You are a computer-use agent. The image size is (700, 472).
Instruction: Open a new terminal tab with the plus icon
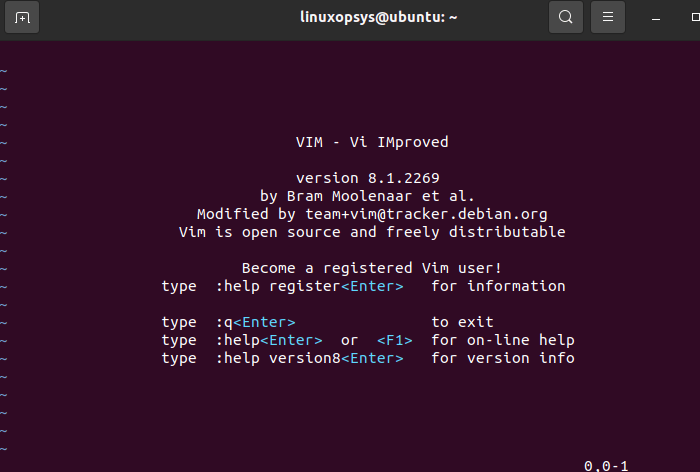click(x=22, y=17)
